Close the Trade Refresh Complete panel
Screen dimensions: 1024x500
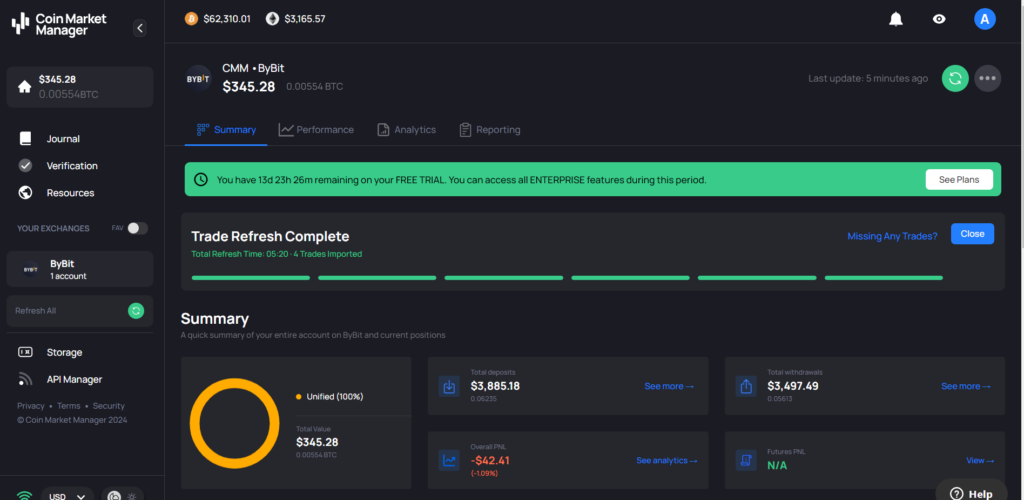point(972,234)
